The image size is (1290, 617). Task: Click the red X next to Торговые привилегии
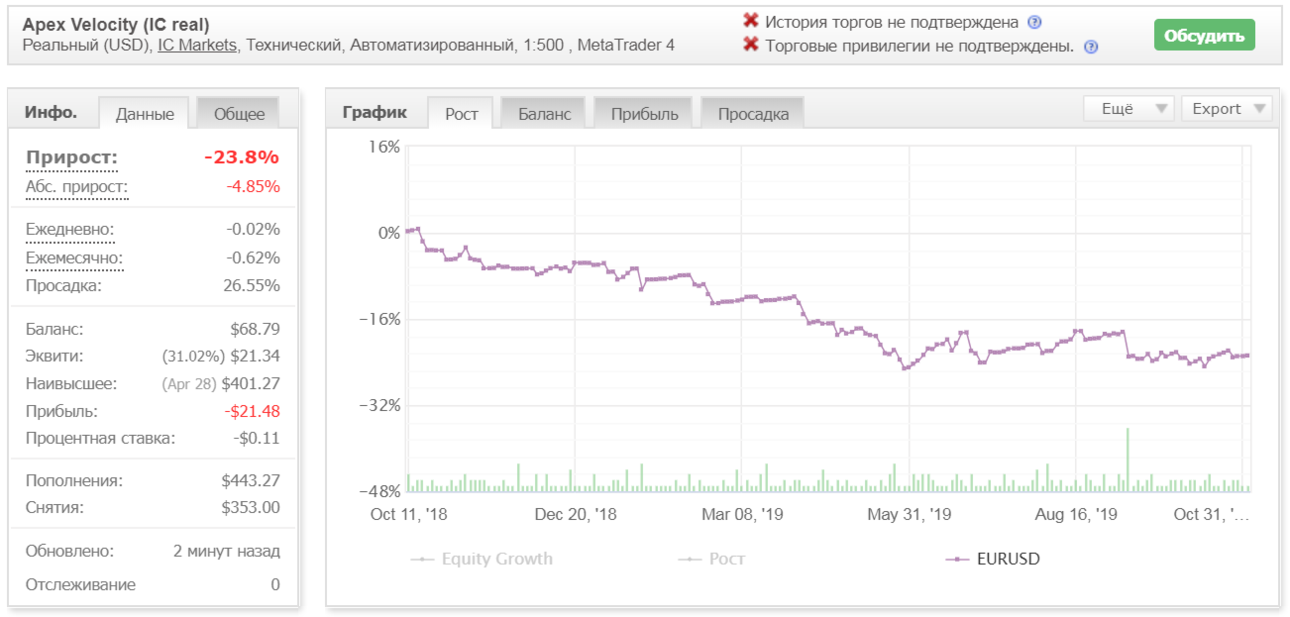tap(751, 46)
